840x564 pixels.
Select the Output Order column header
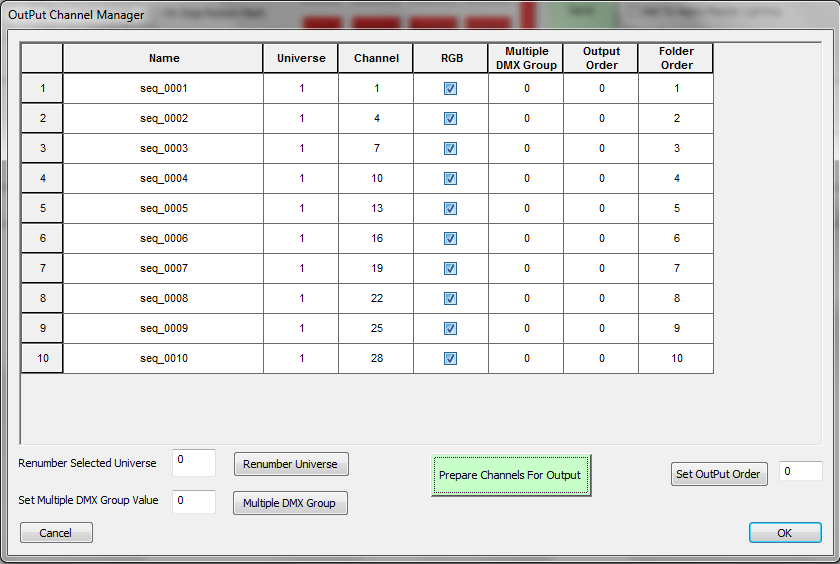point(601,58)
